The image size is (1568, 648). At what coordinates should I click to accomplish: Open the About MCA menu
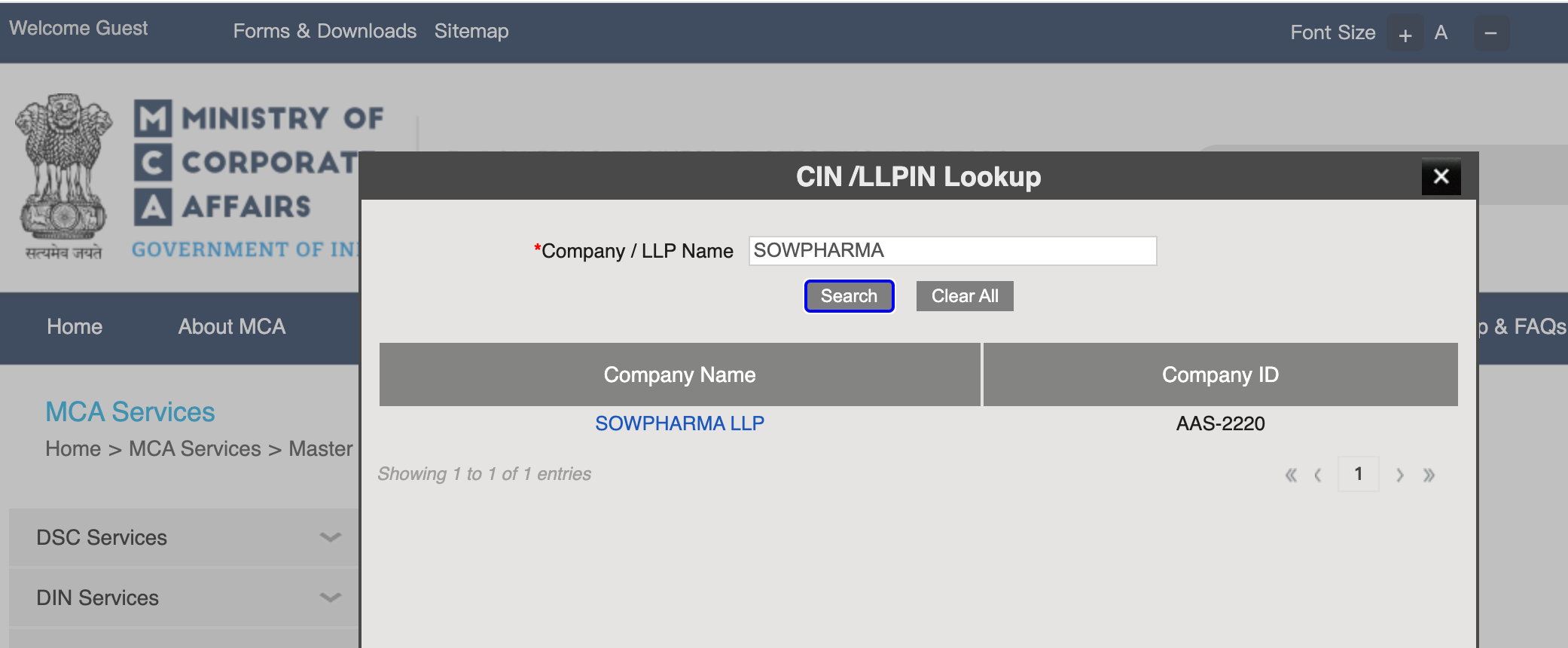[x=232, y=326]
